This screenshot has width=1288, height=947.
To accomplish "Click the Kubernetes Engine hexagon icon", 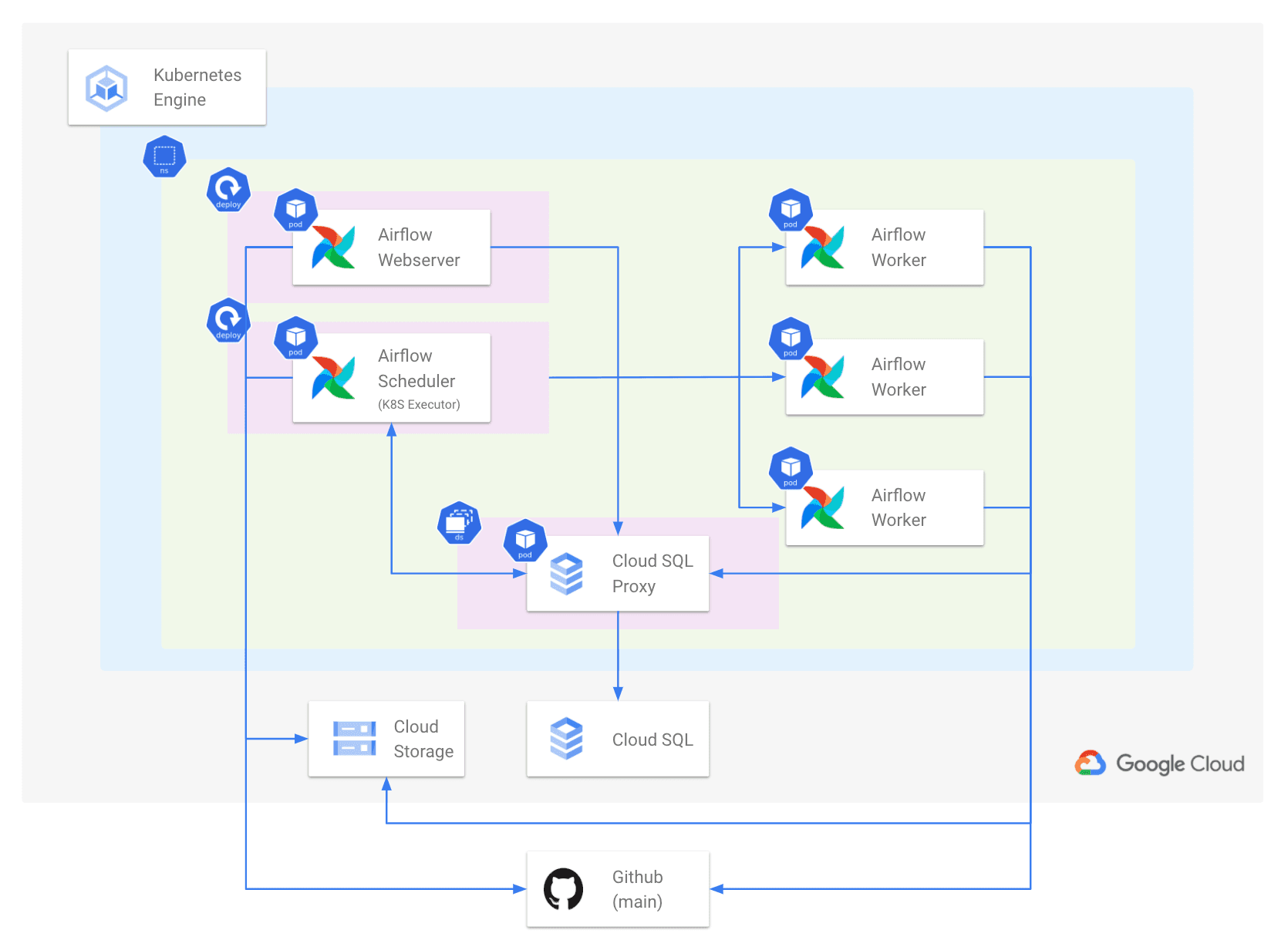I will [106, 88].
